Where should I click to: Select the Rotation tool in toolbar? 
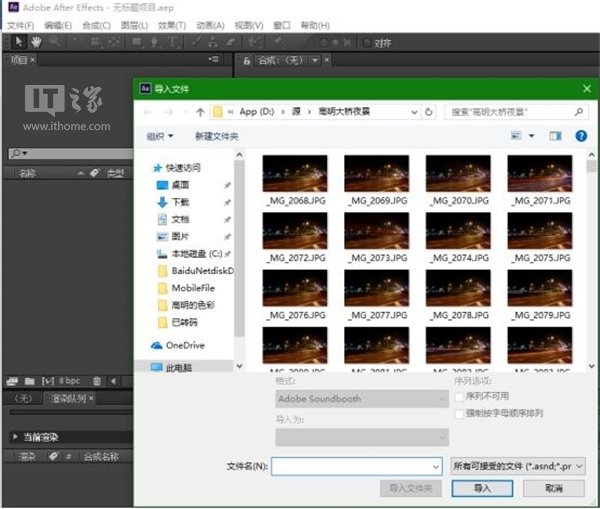click(x=78, y=42)
